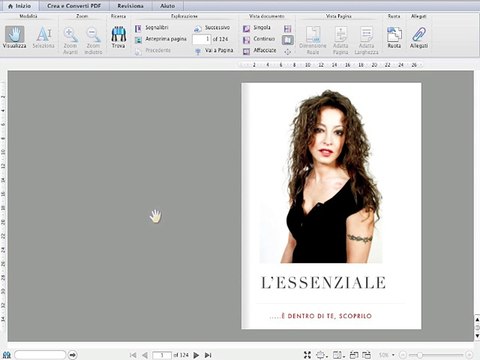Choose Affacciate facing pages view
This screenshot has height=360, width=480.
pos(260,51)
